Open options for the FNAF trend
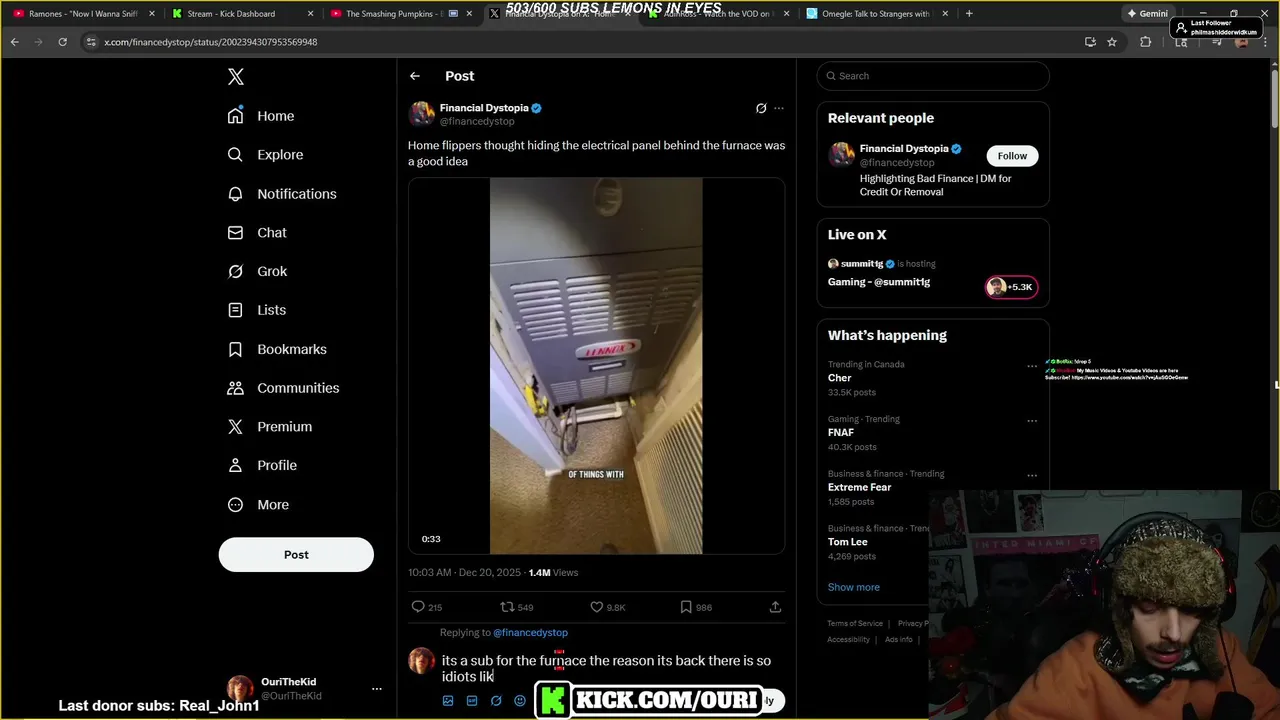 click(x=1032, y=421)
